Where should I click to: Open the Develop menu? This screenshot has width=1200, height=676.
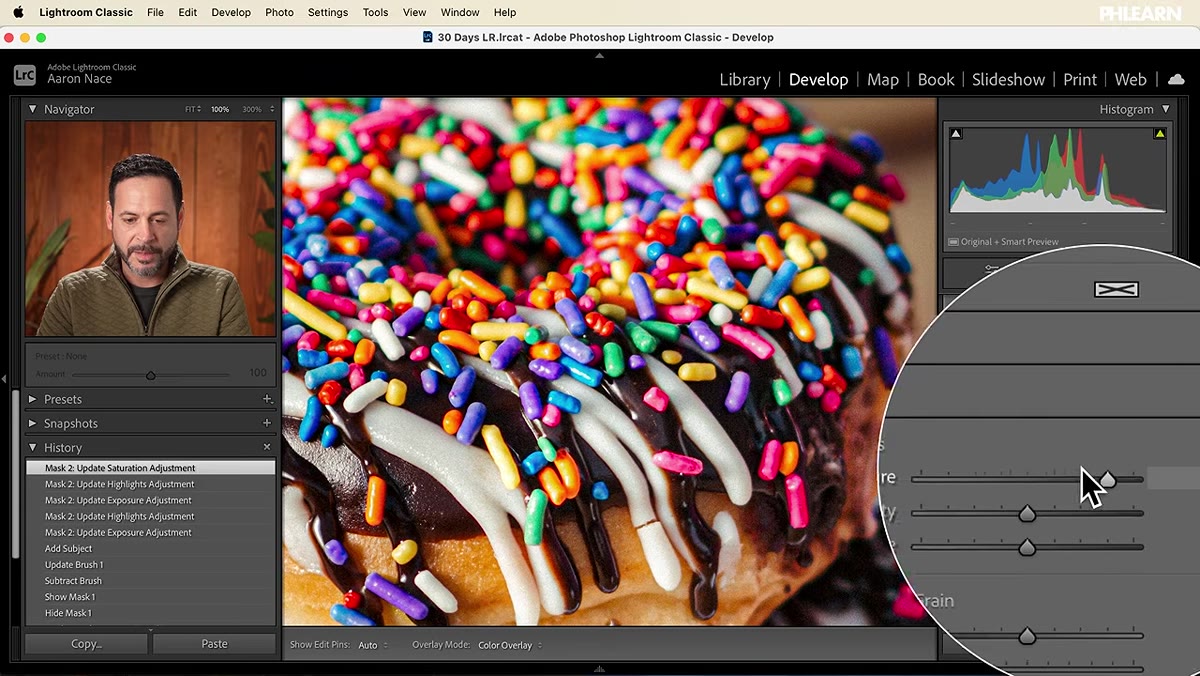pyautogui.click(x=231, y=12)
